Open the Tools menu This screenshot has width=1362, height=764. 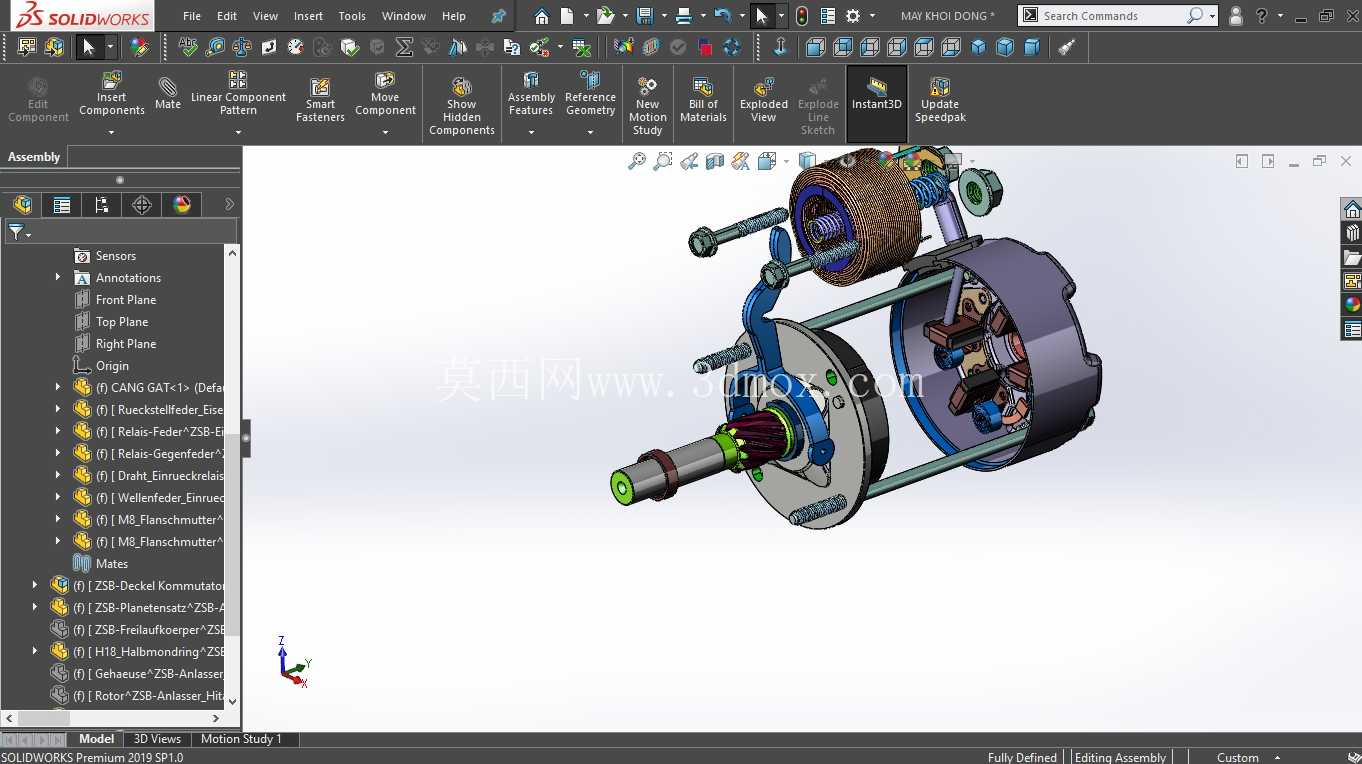(x=352, y=16)
